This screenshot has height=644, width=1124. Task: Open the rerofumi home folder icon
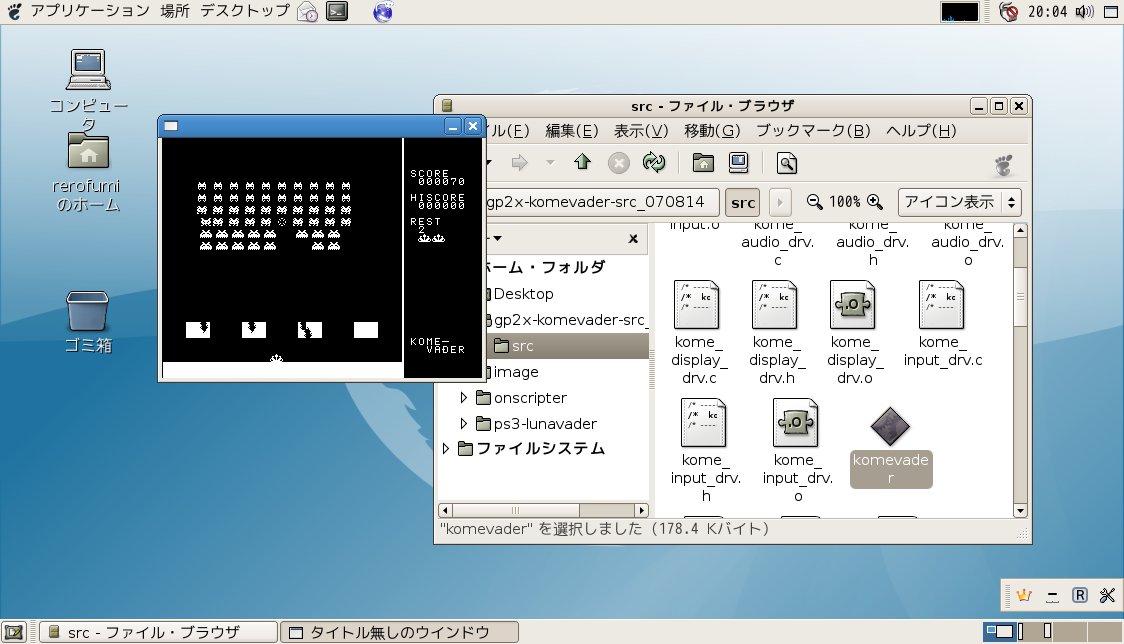coord(88,151)
